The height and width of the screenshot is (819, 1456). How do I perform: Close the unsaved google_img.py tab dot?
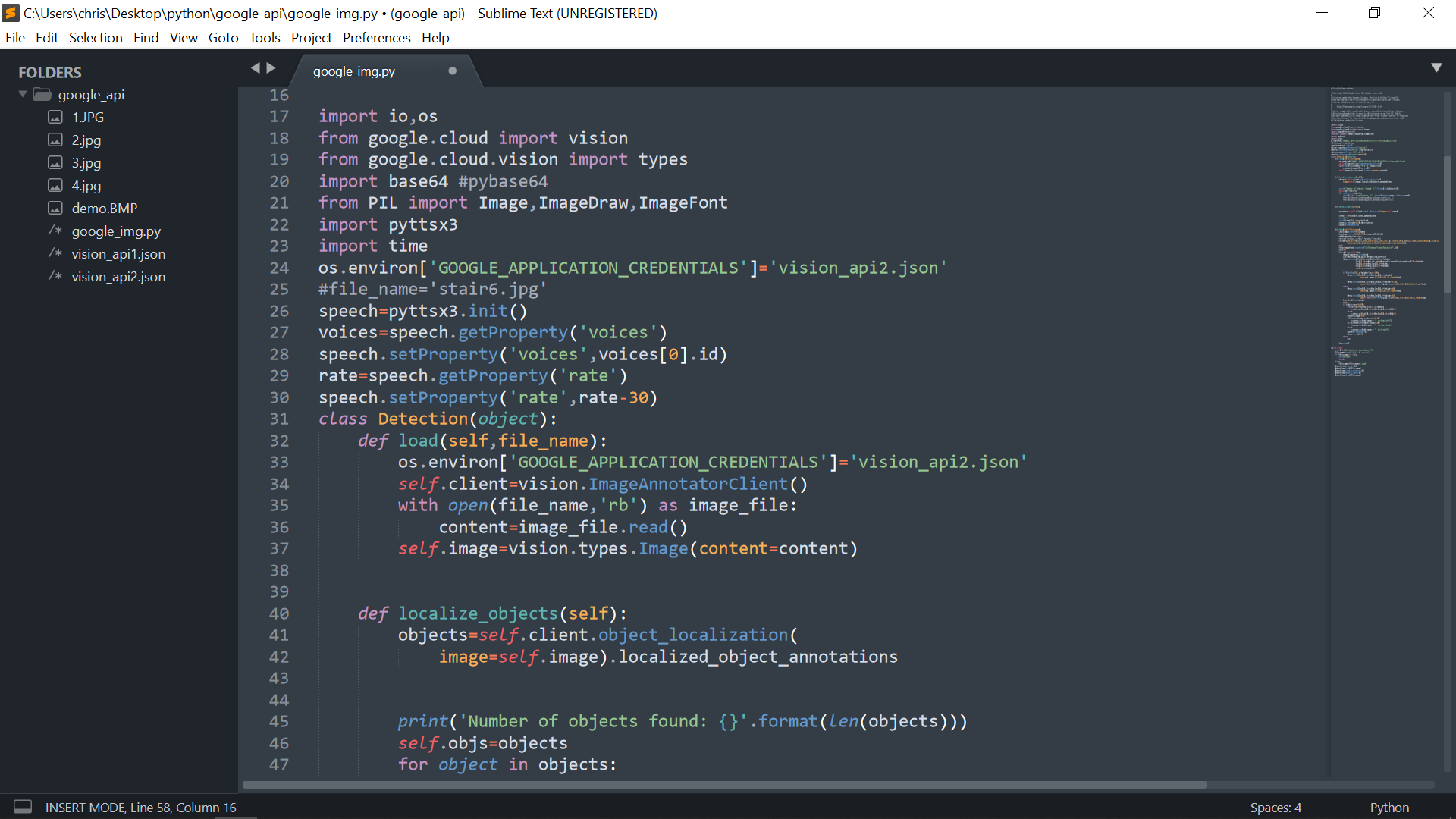453,71
